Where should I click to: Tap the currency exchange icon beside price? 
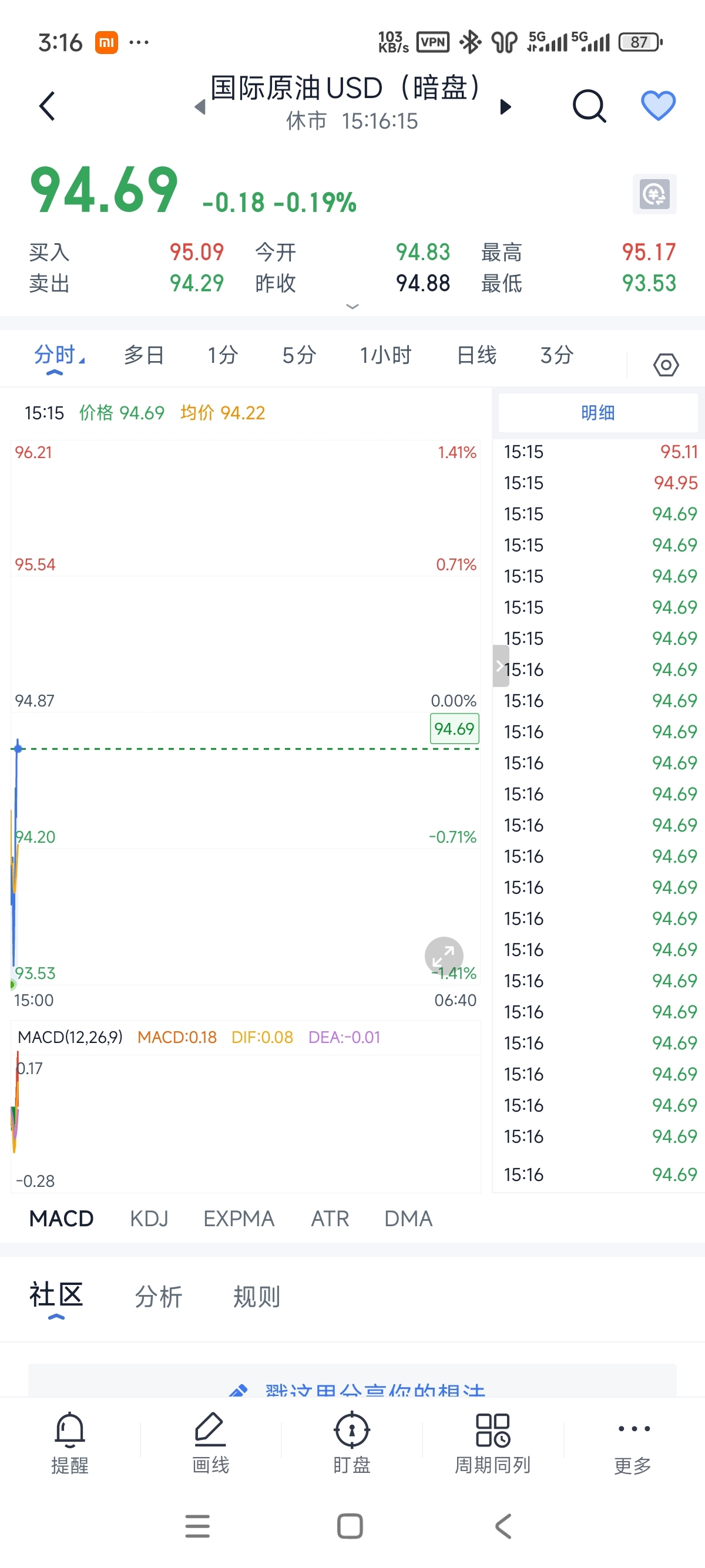[654, 194]
